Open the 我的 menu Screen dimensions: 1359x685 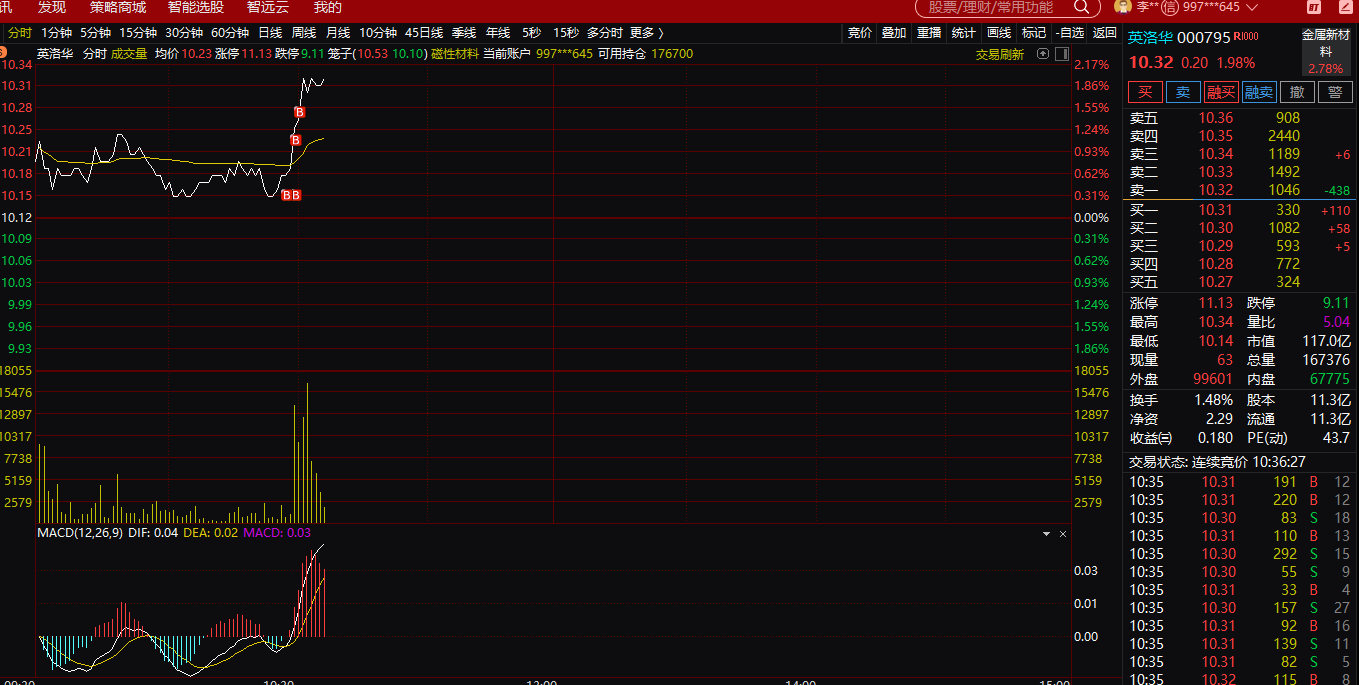pyautogui.click(x=328, y=7)
